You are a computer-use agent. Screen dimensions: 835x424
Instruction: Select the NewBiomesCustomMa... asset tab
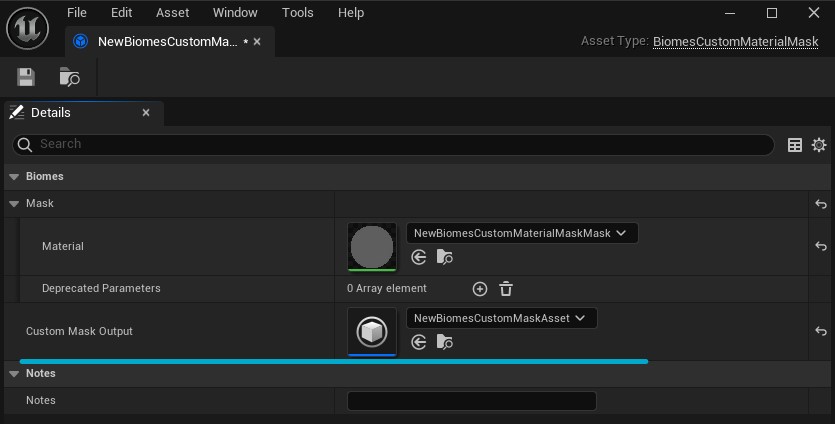pos(167,42)
